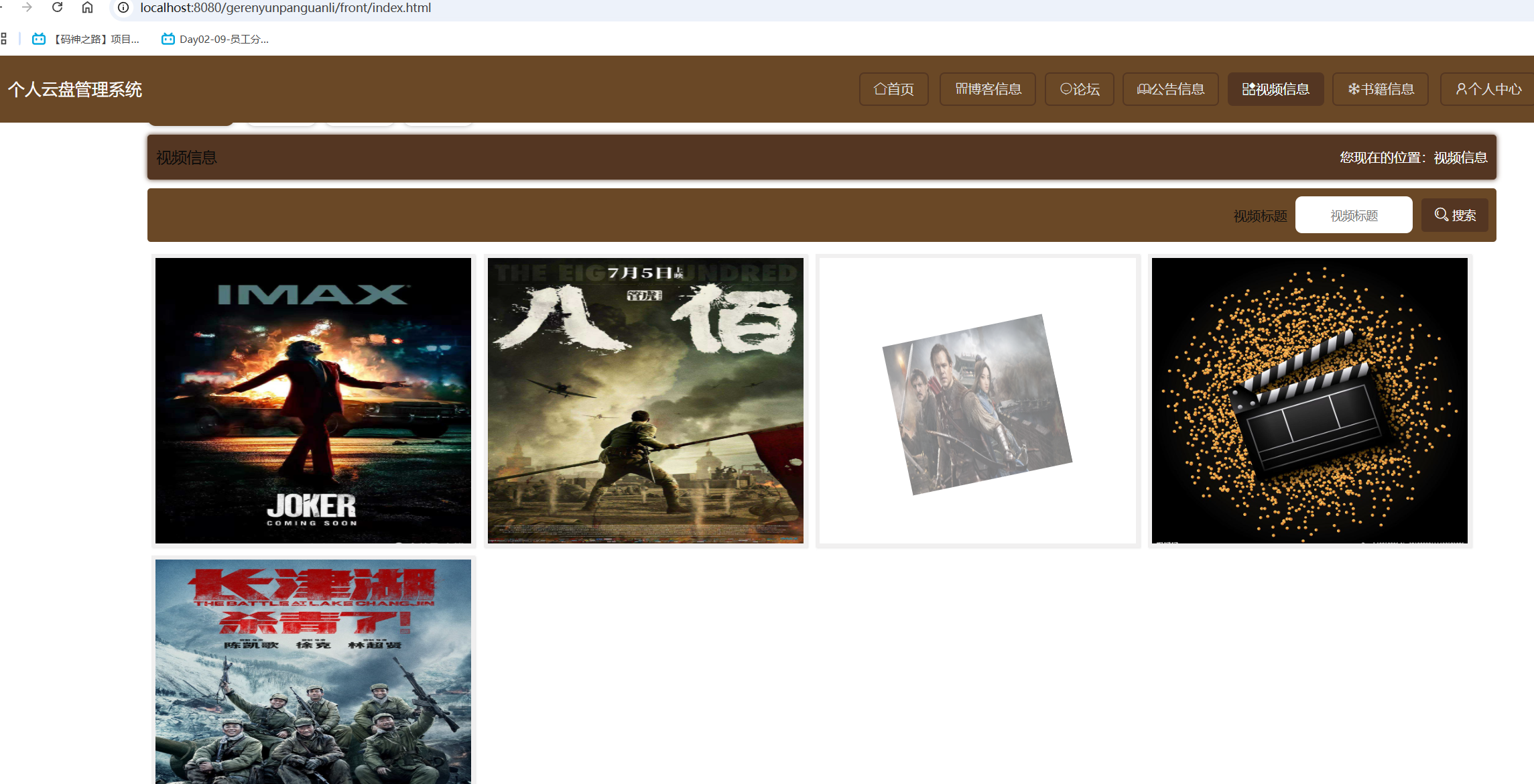Open 公告信息 announcements menu
Screen dimensions: 1534x784
click(x=1170, y=89)
